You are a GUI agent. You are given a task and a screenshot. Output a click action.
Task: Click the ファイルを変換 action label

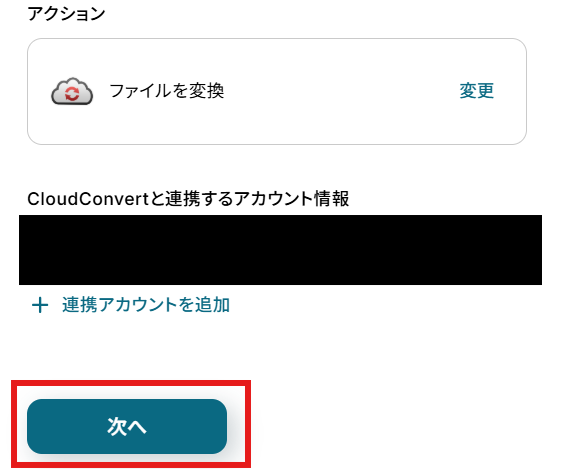pyautogui.click(x=167, y=91)
